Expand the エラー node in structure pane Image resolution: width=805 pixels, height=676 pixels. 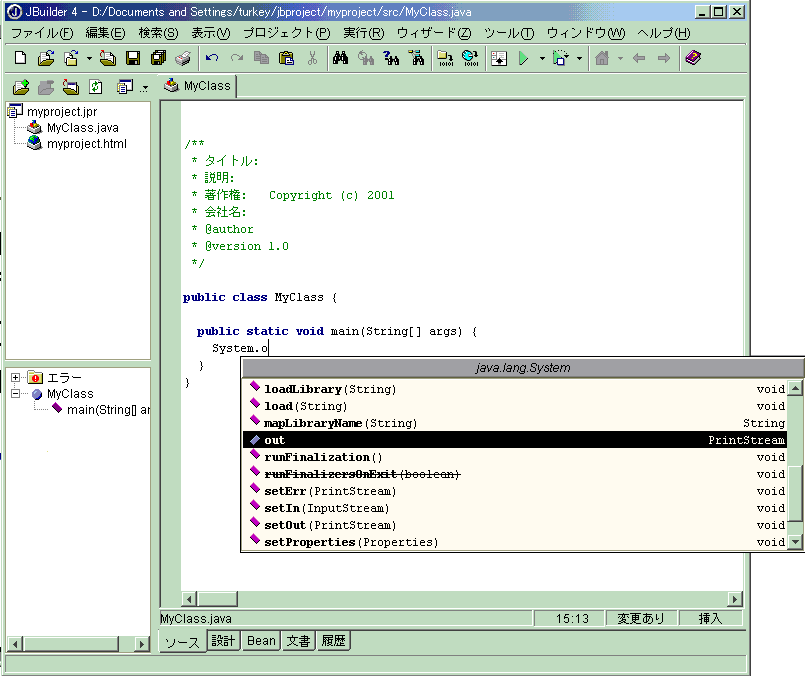point(16,378)
